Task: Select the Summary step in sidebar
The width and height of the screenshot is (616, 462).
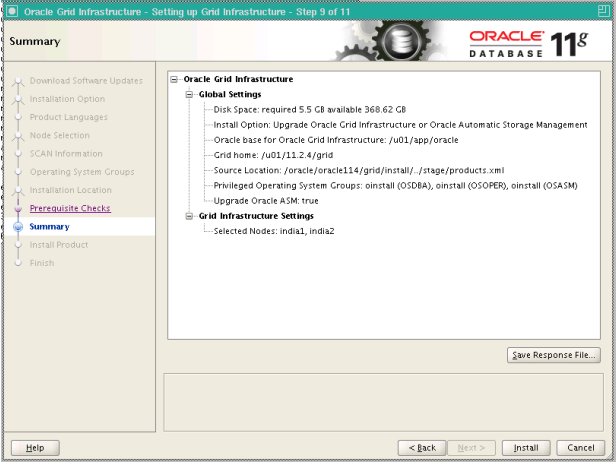Action: tap(50, 227)
